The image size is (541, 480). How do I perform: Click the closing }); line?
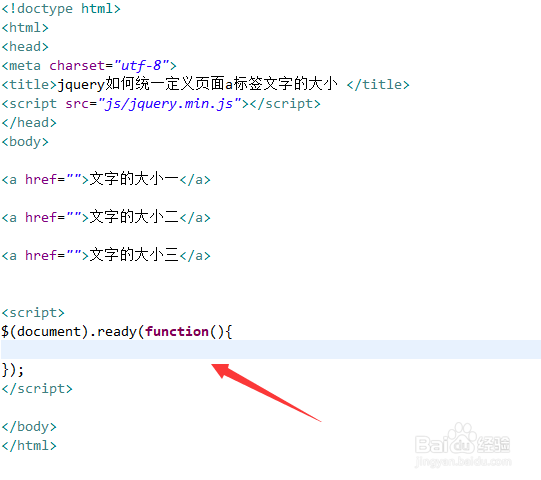pos(13,370)
